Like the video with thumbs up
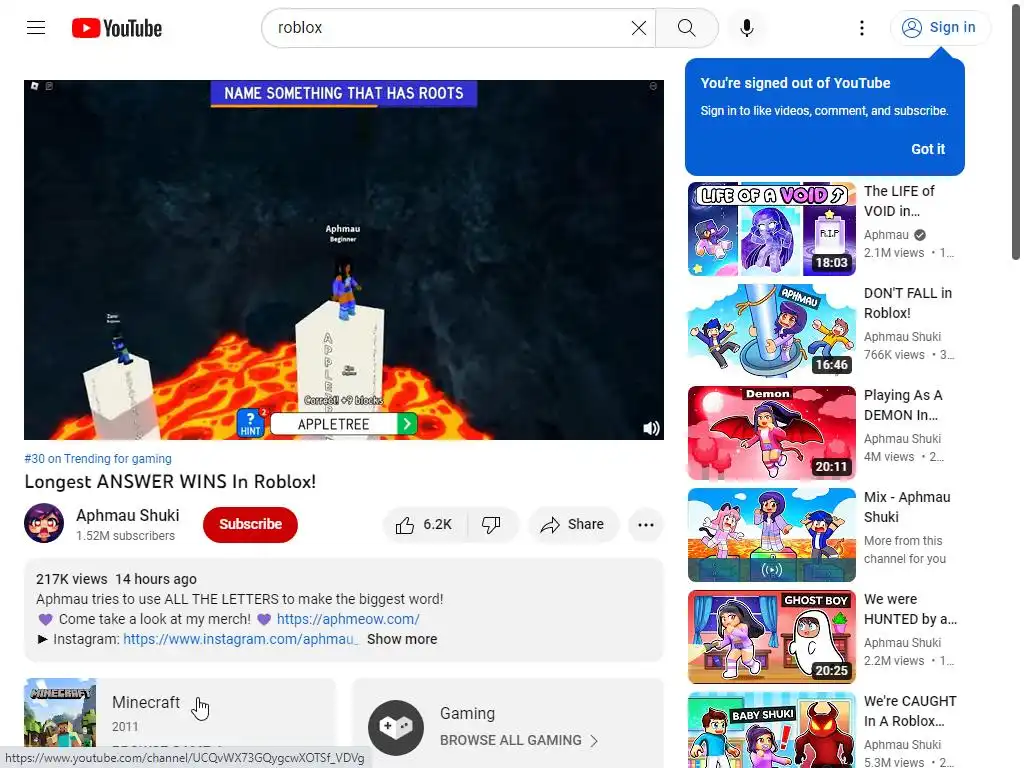Screen dimensions: 1024x768 pyautogui.click(x=424, y=524)
